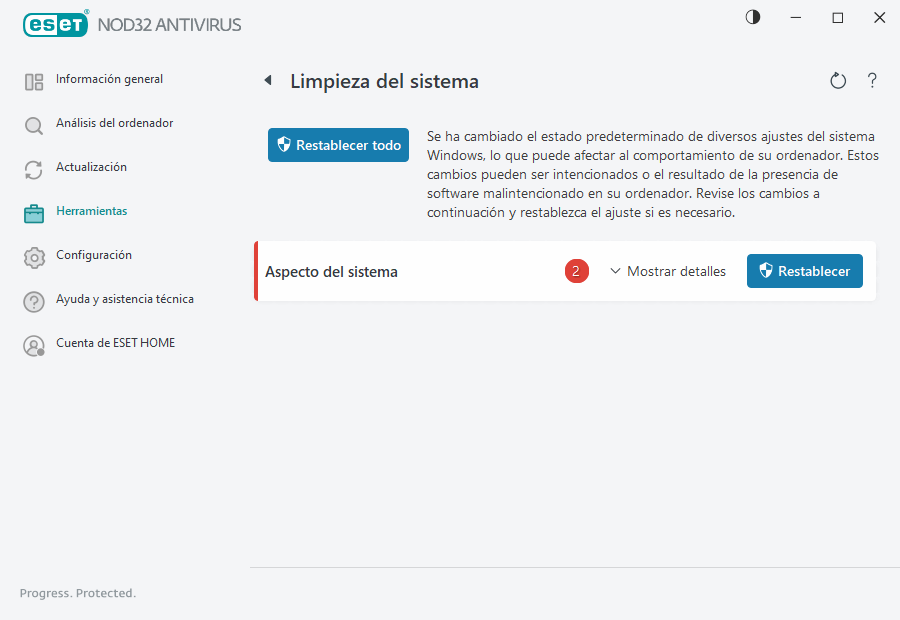The height and width of the screenshot is (620, 900).
Task: Toggle dark mode in the title bar
Action: (752, 17)
